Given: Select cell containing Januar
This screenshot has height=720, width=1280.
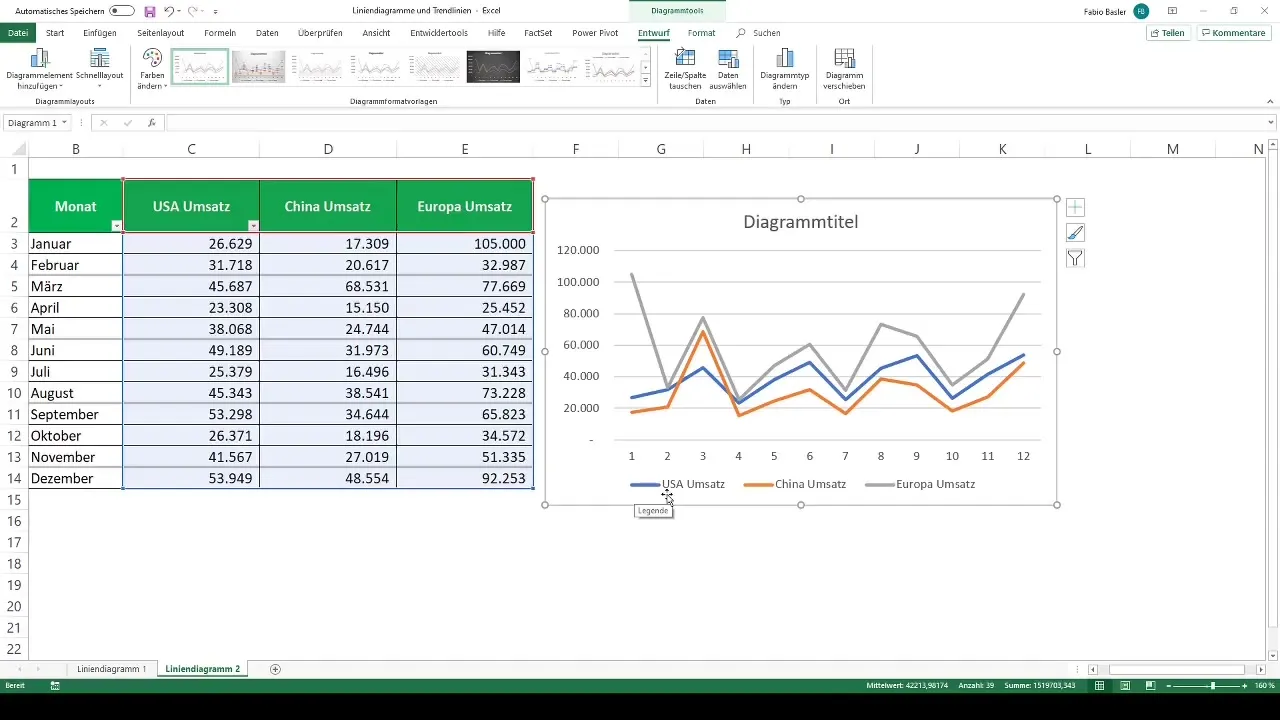Looking at the screenshot, I should [76, 244].
